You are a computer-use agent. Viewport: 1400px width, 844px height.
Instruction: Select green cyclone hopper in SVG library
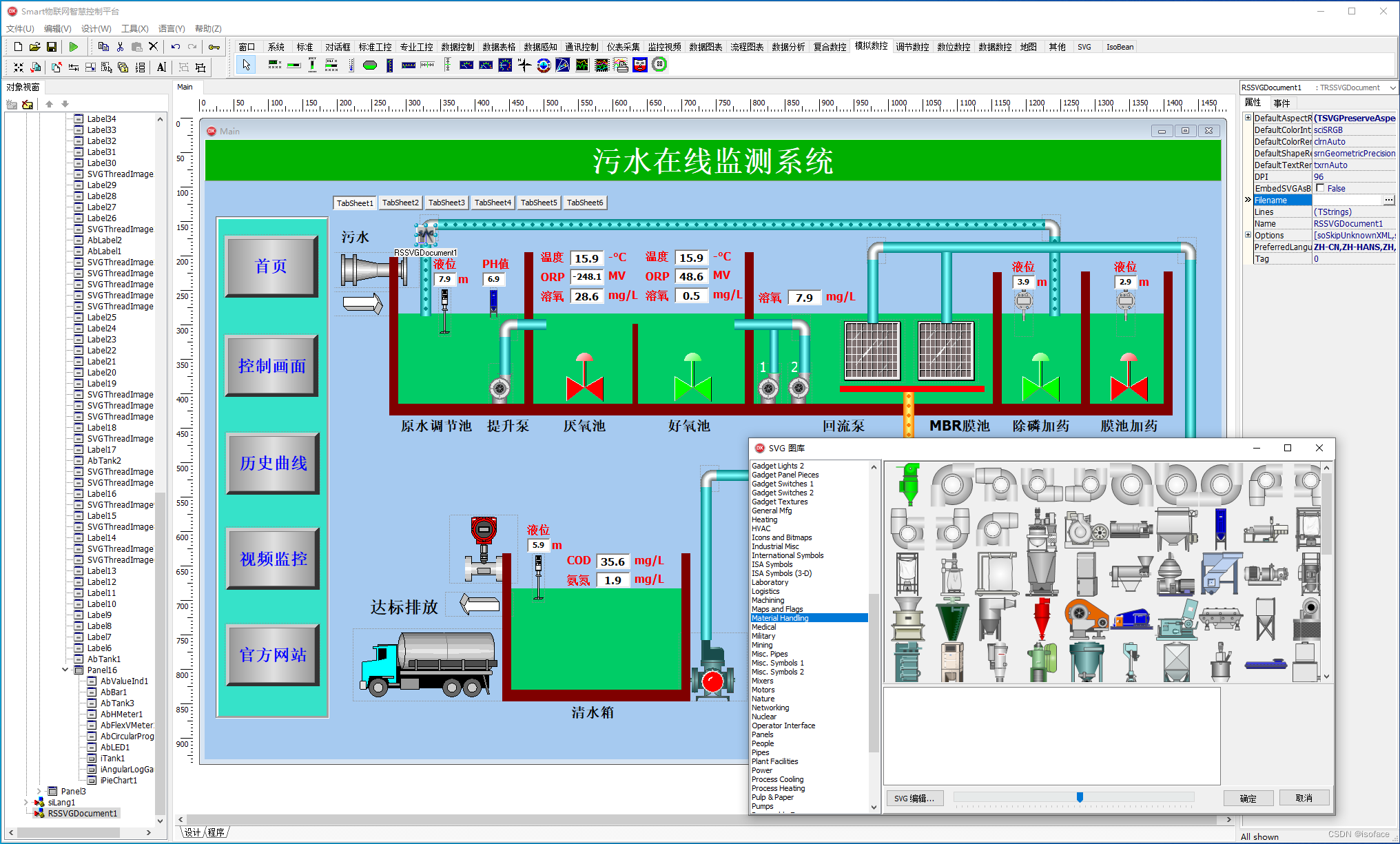909,484
